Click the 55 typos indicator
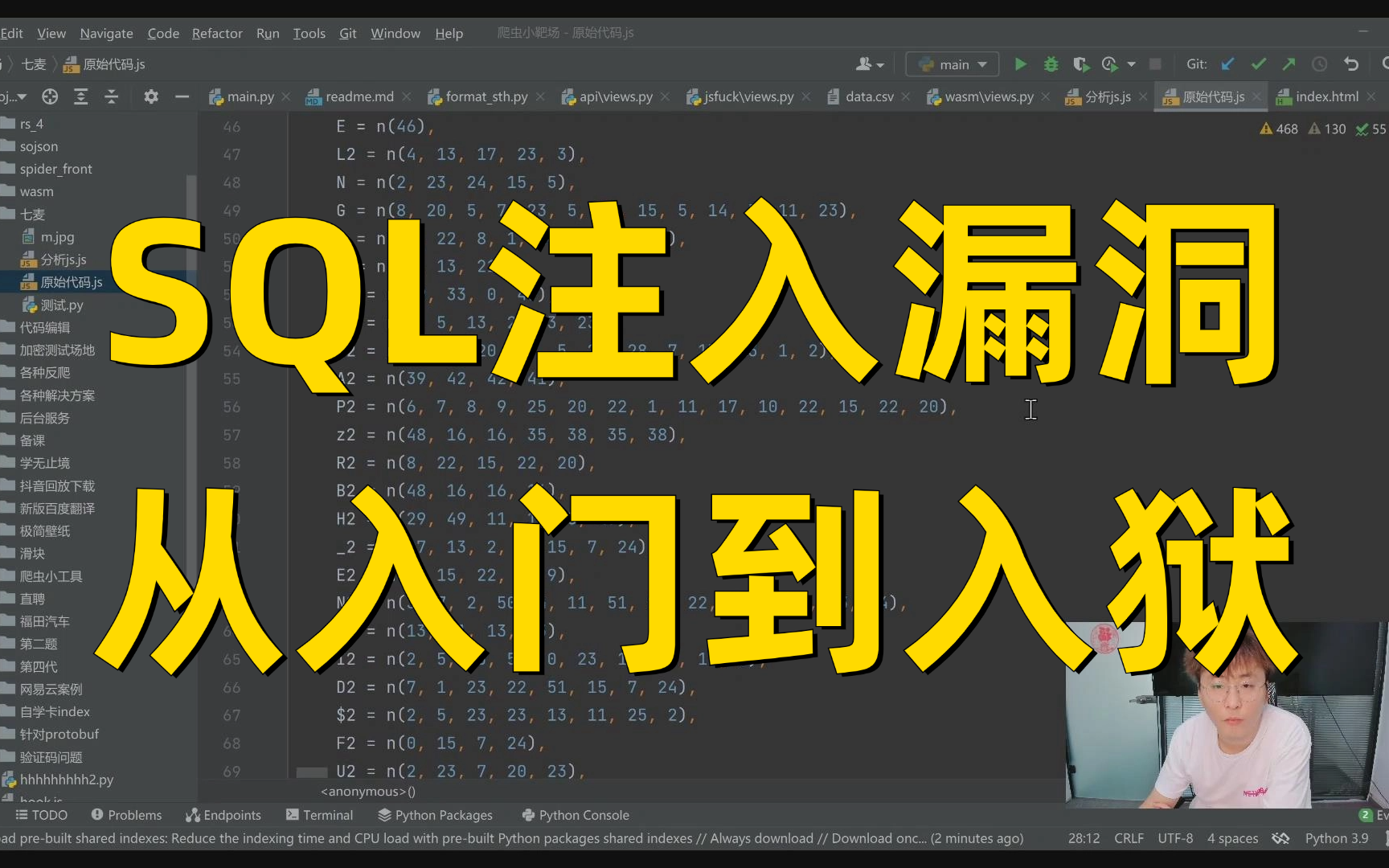1389x868 pixels. click(1371, 129)
